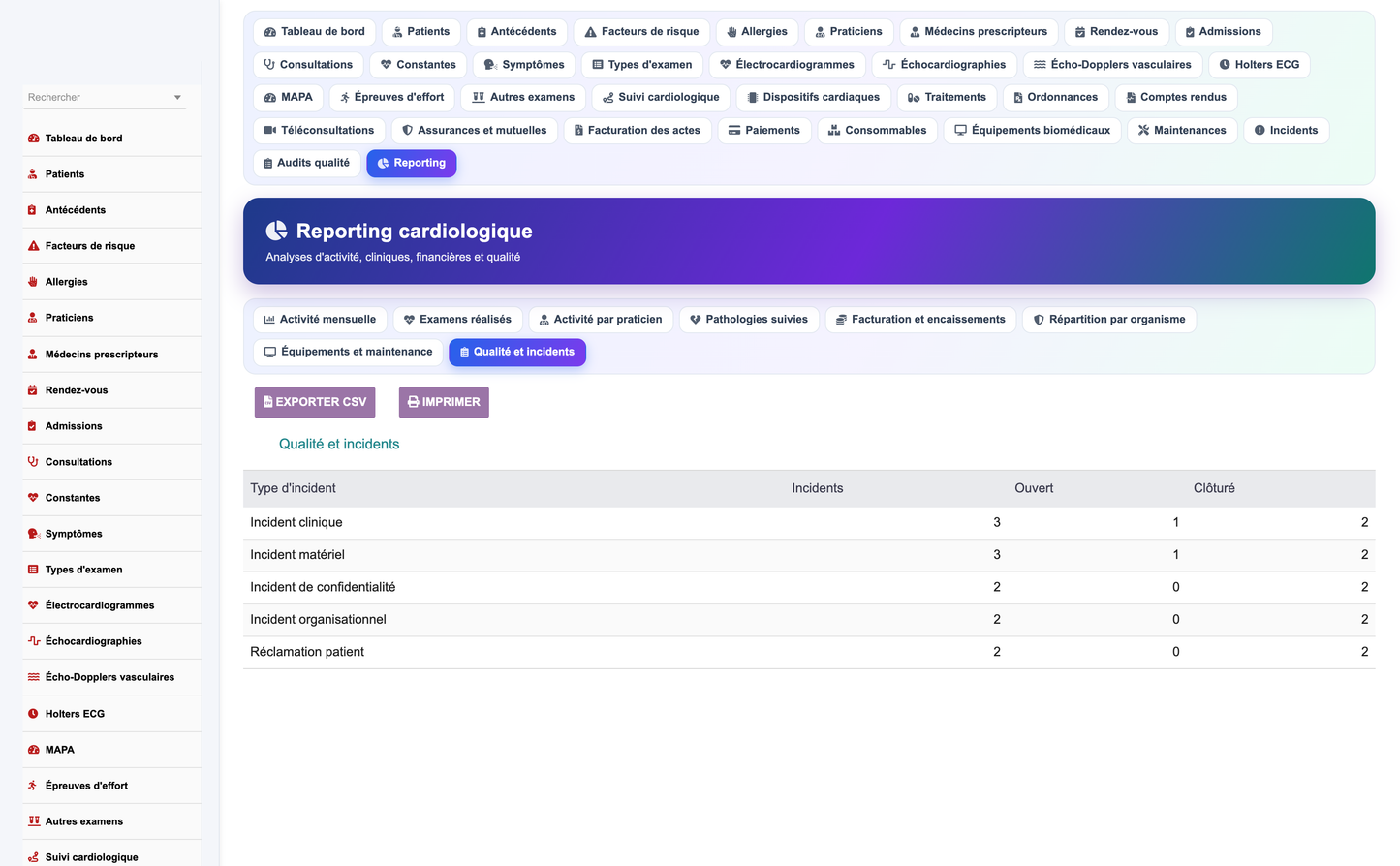This screenshot has width=1400, height=866.
Task: Open the Rechercher dropdown arrow
Action: tap(177, 98)
